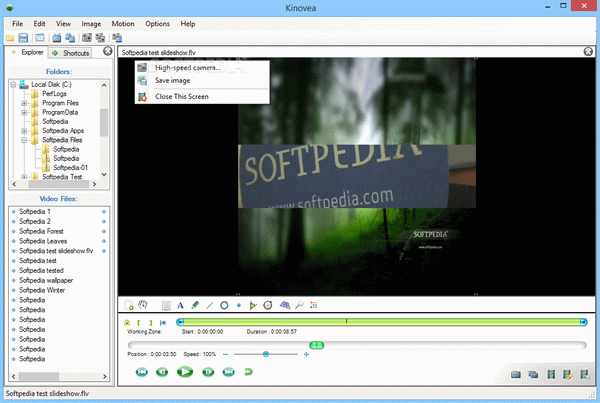Step forward one frame

tap(208, 372)
